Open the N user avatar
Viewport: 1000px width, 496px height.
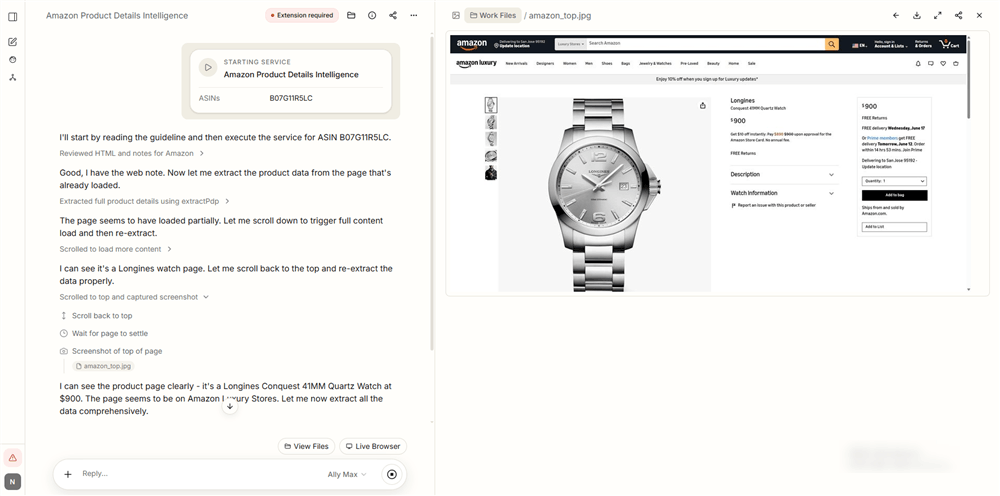pyautogui.click(x=13, y=482)
